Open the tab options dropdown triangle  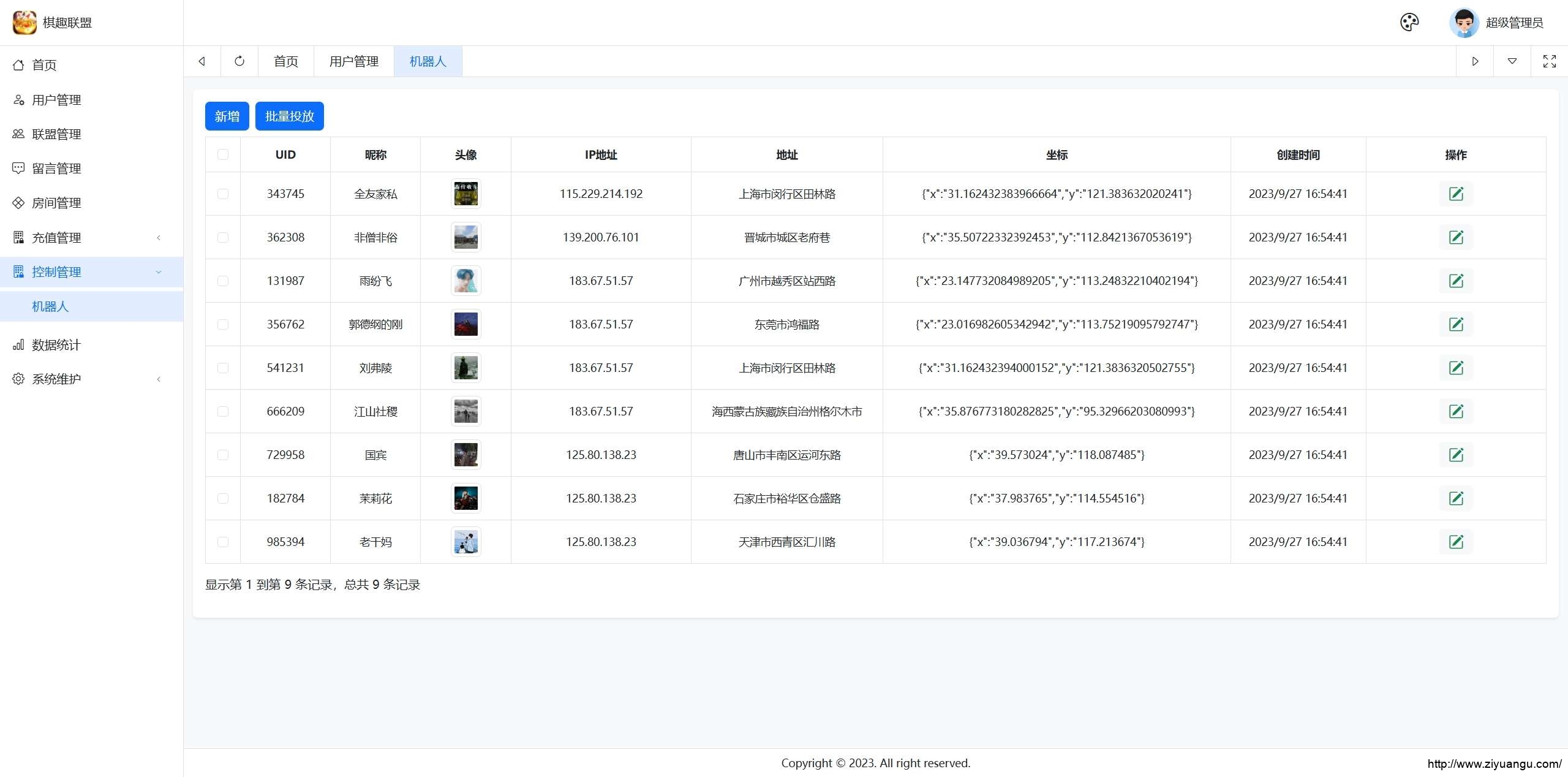click(x=1512, y=61)
